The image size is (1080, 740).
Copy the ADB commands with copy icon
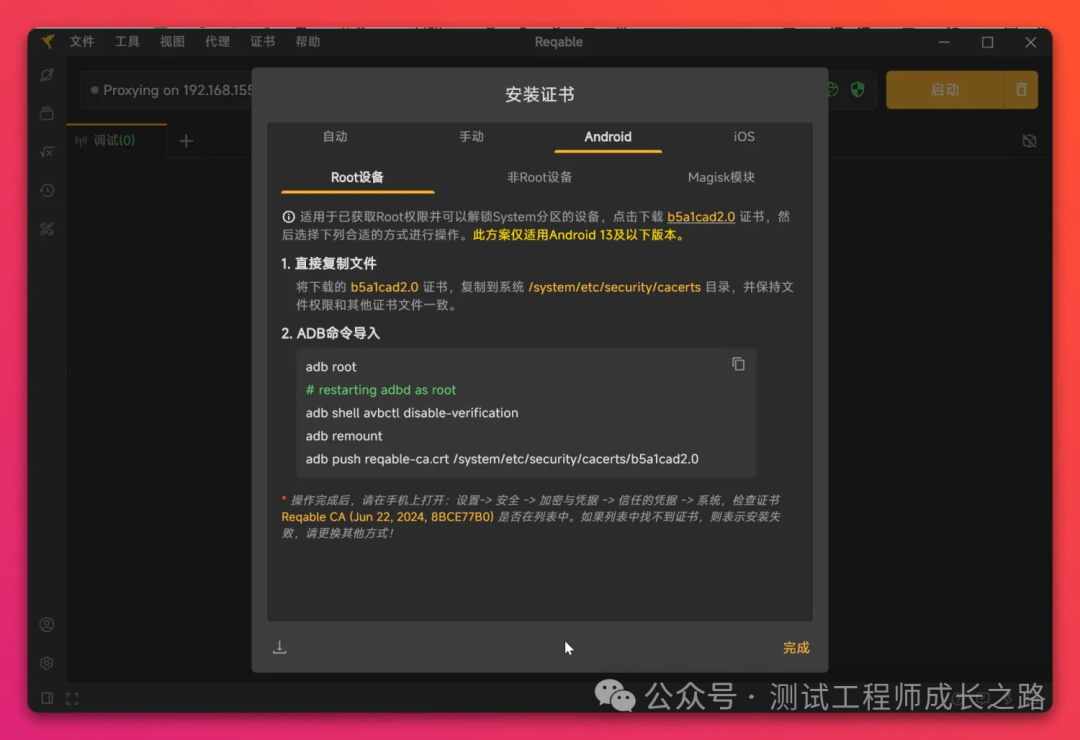738,364
